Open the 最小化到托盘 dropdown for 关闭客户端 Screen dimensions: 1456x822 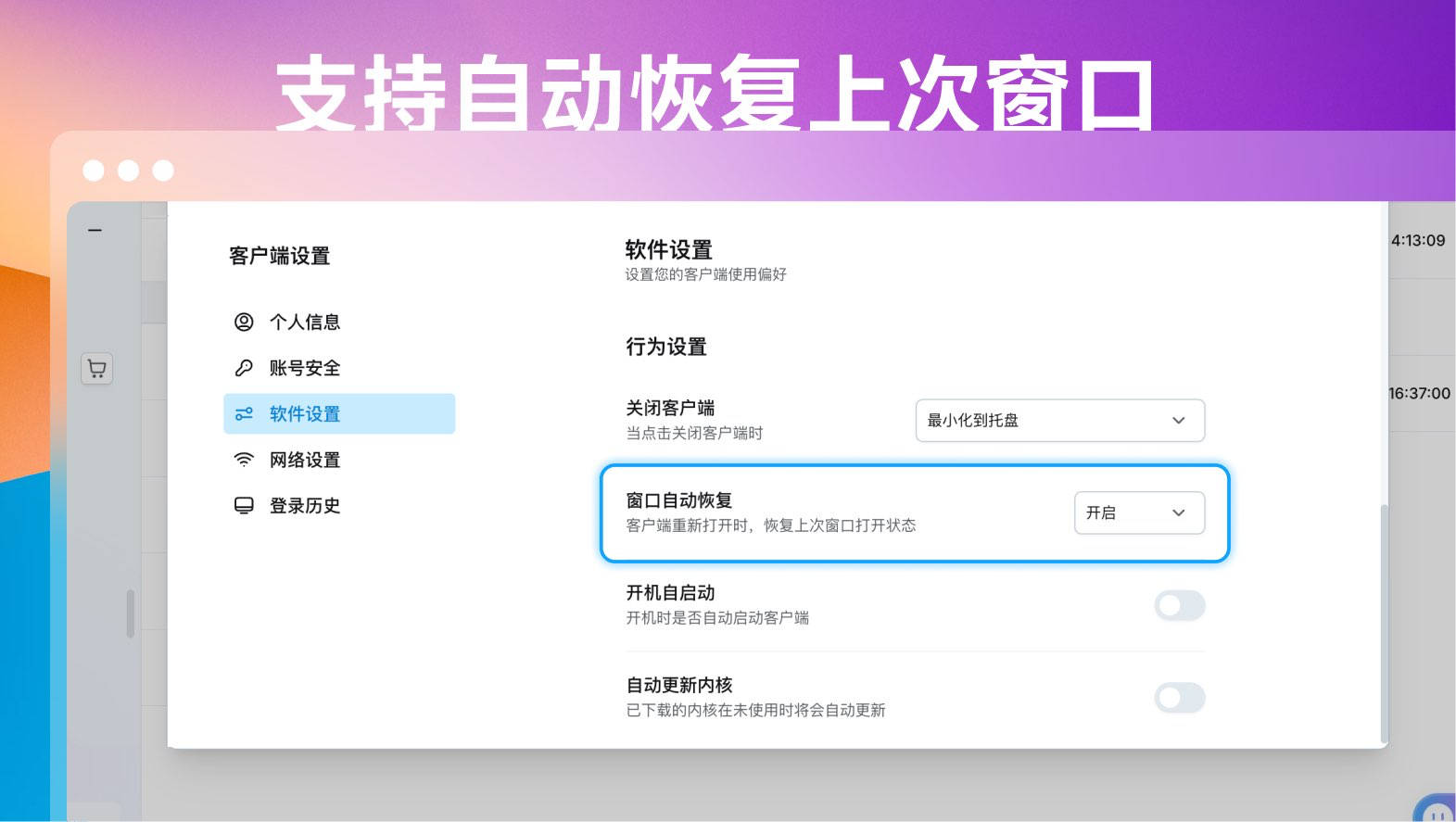(x=1060, y=421)
